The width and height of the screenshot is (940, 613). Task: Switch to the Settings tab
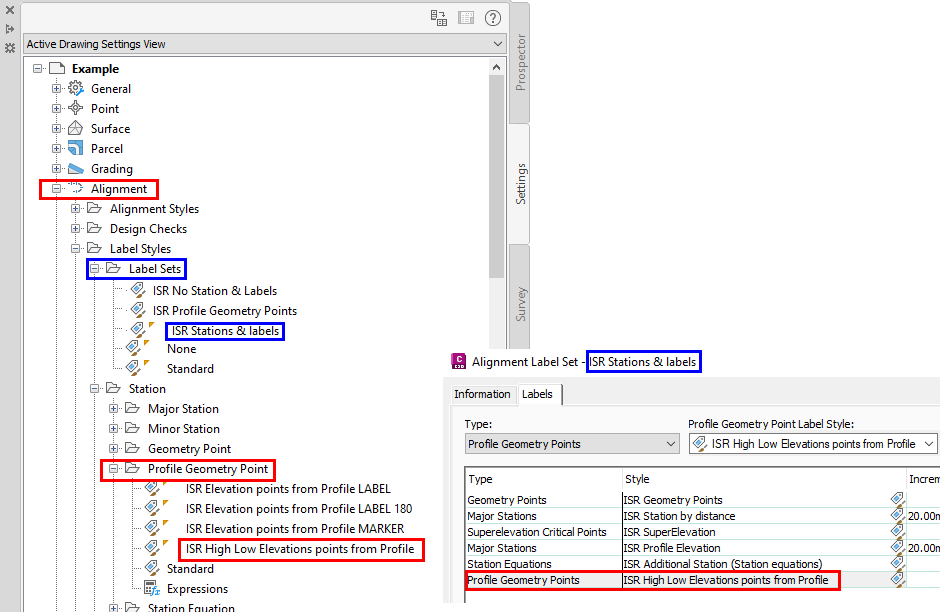point(520,183)
